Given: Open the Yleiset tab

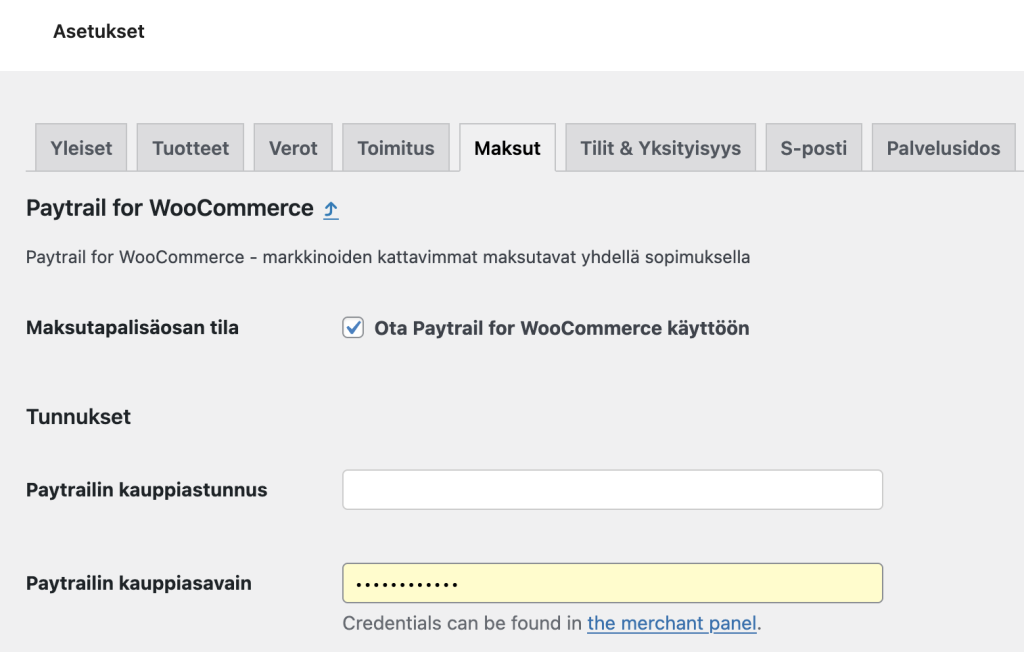Looking at the screenshot, I should tap(81, 148).
